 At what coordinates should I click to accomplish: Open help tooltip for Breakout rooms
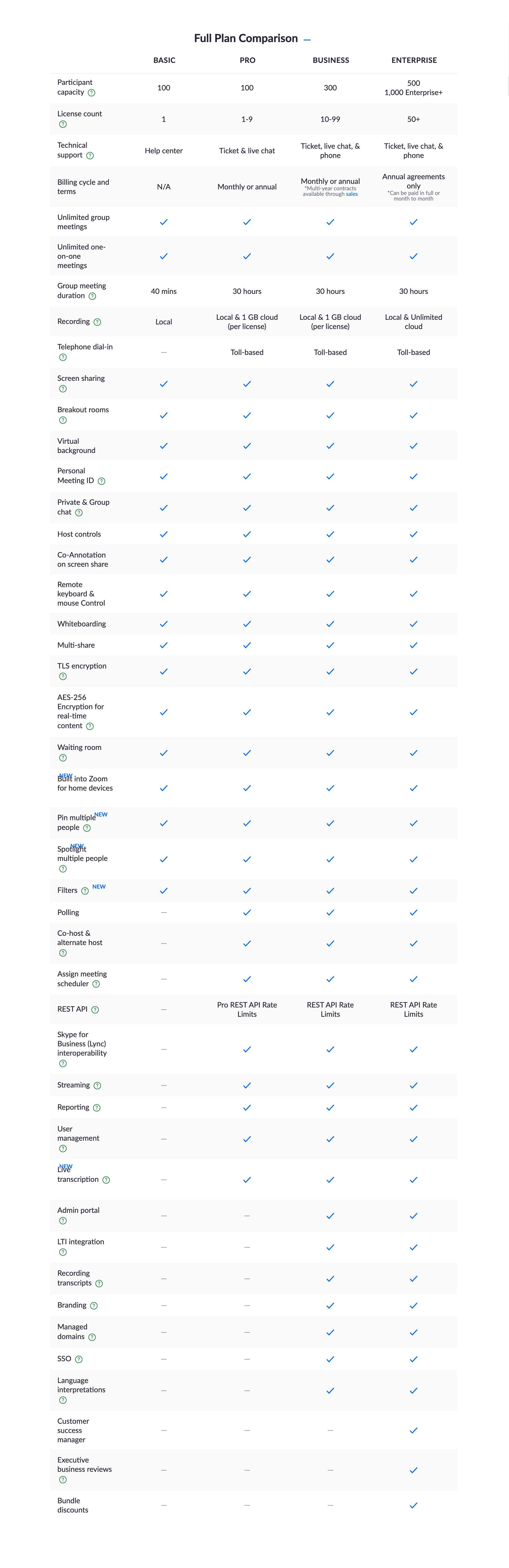[x=63, y=420]
